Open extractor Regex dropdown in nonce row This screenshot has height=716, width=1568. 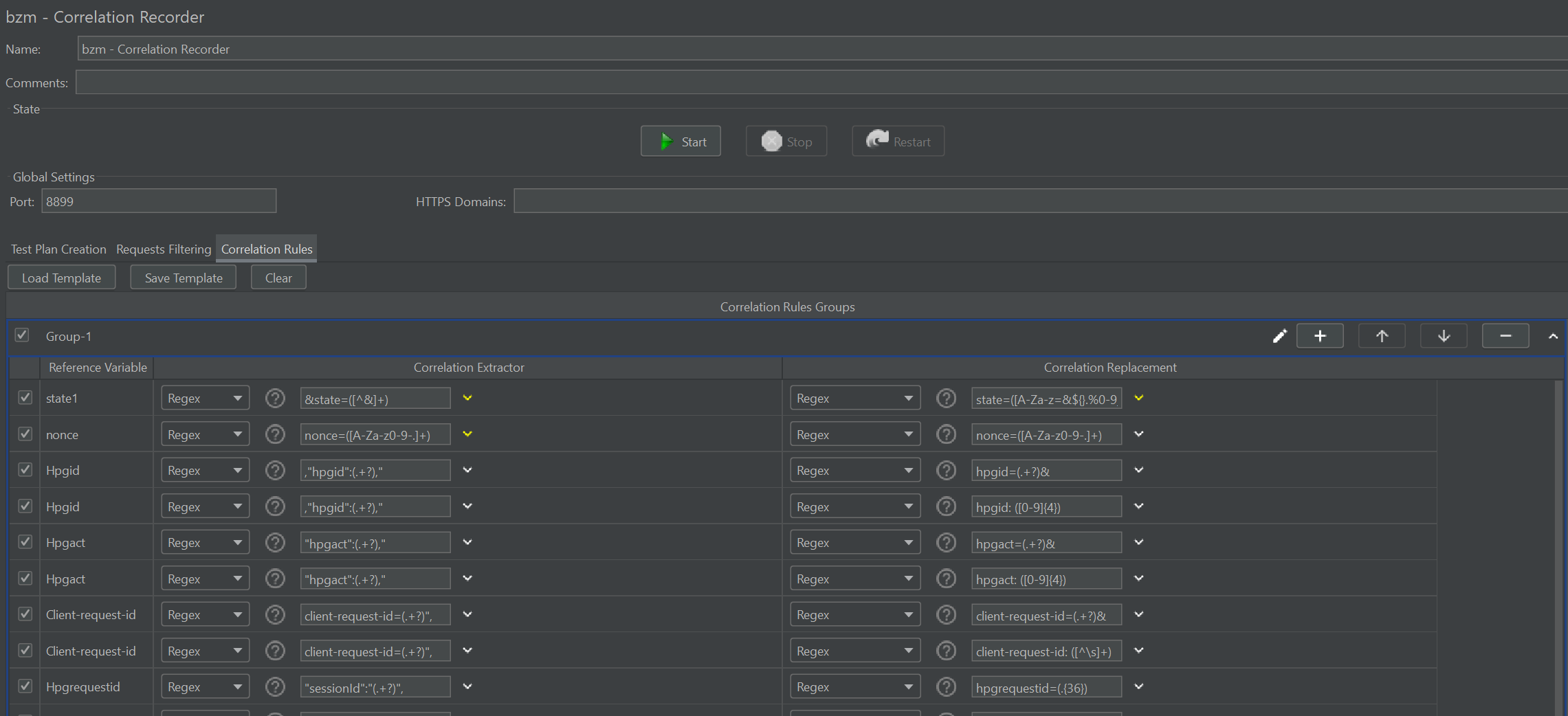pos(205,434)
